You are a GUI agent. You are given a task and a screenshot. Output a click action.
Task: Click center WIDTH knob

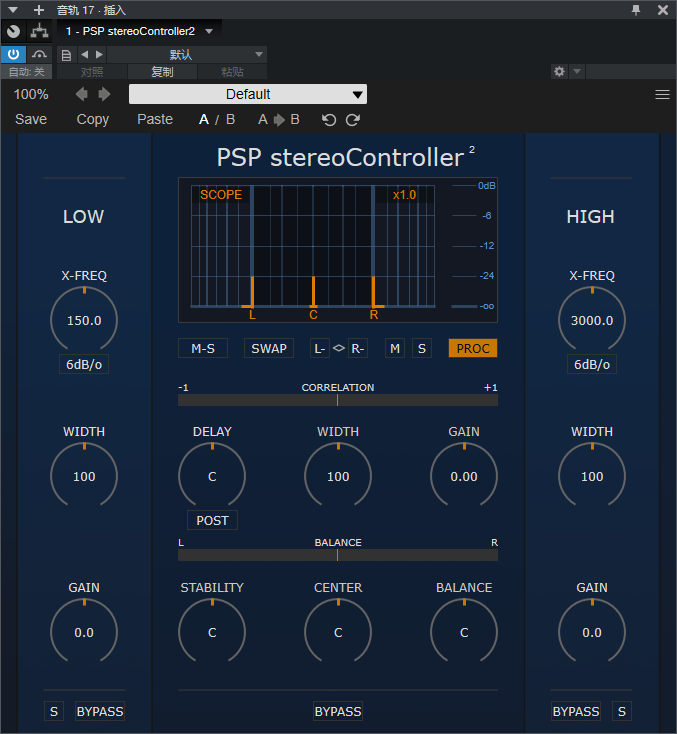coord(338,477)
